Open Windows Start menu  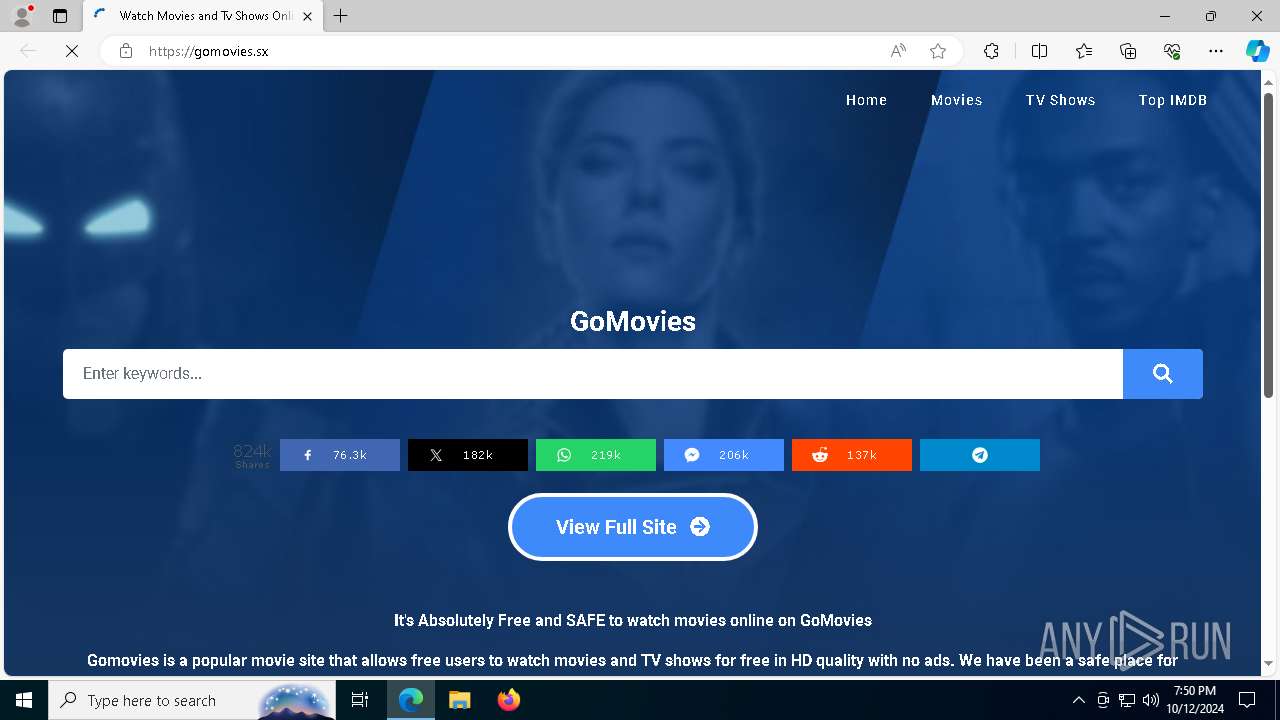point(24,700)
